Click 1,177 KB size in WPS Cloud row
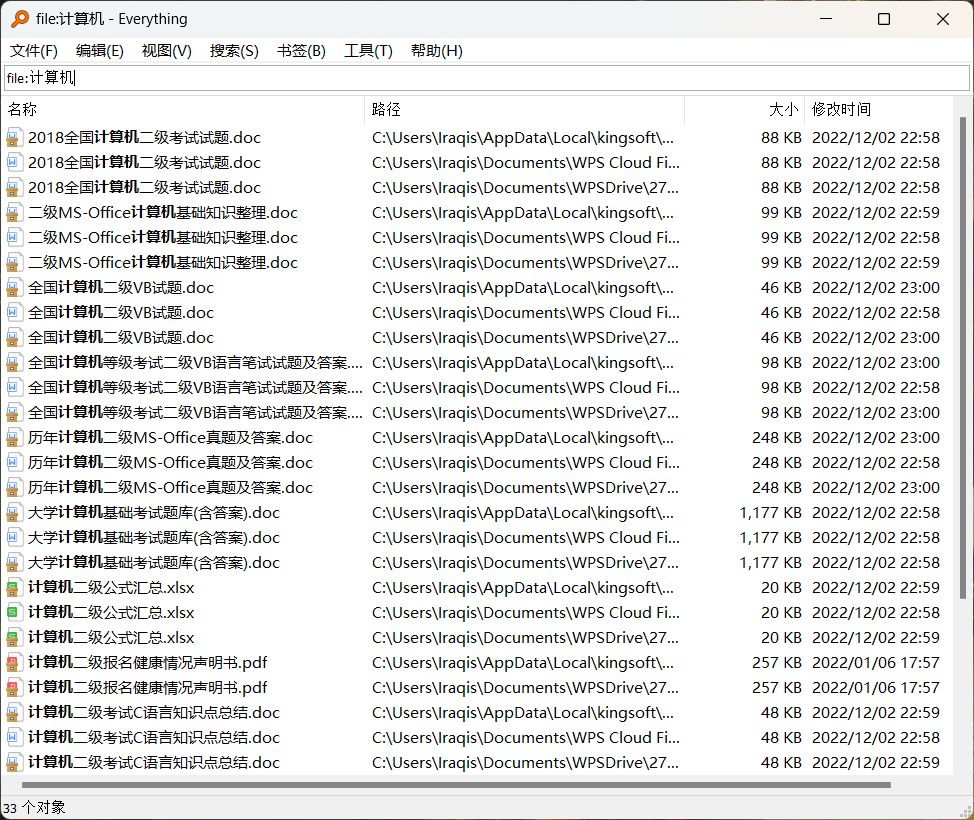This screenshot has height=820, width=974. coord(770,538)
